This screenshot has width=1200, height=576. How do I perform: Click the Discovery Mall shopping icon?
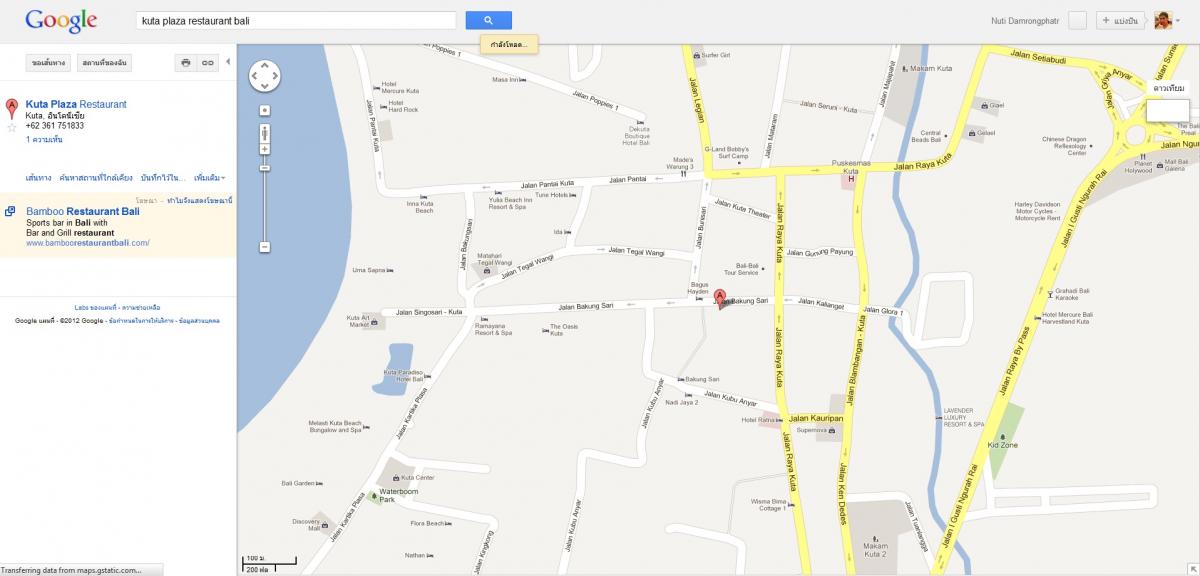pos(323,523)
